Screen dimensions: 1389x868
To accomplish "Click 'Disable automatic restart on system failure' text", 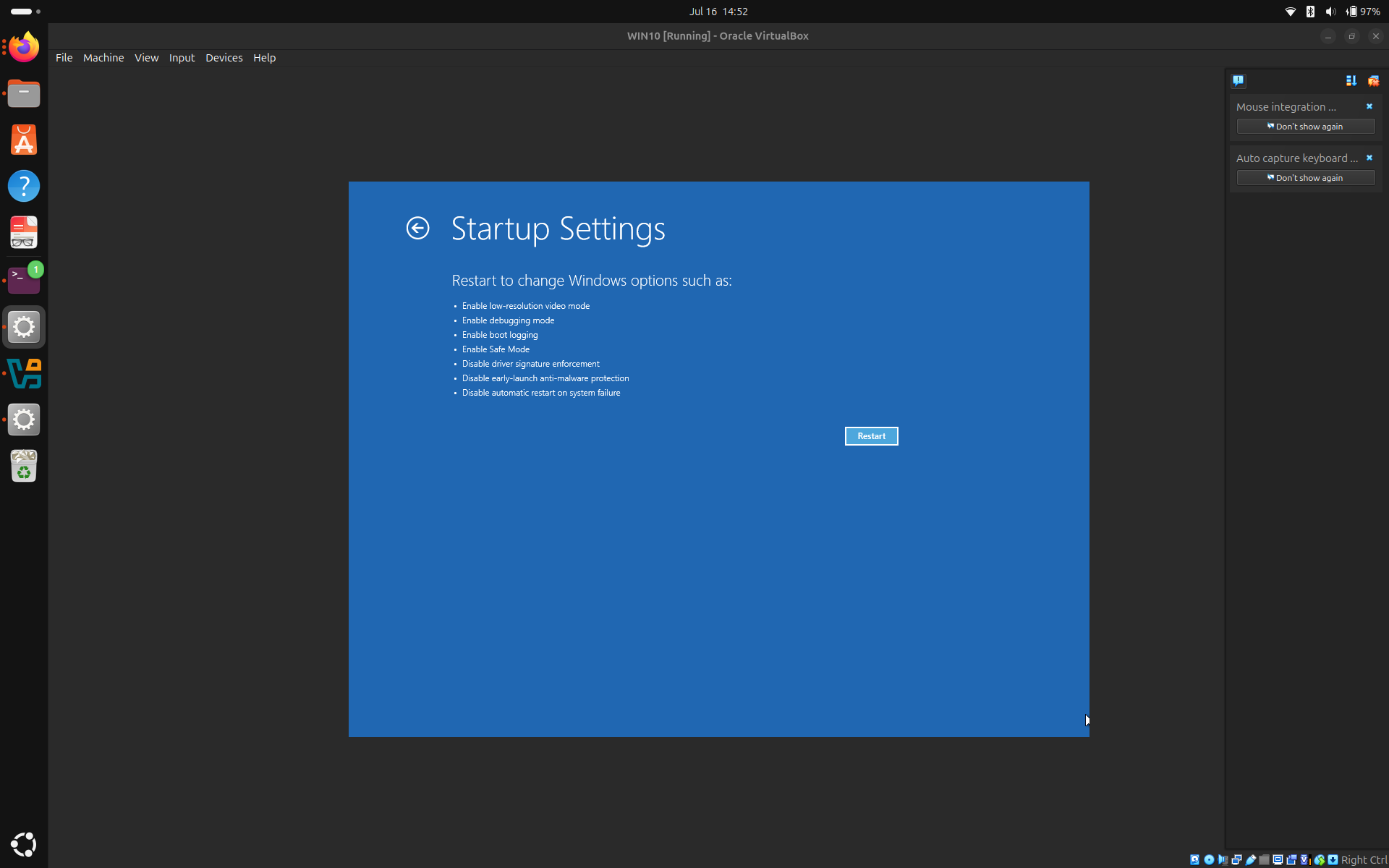I will [x=541, y=393].
